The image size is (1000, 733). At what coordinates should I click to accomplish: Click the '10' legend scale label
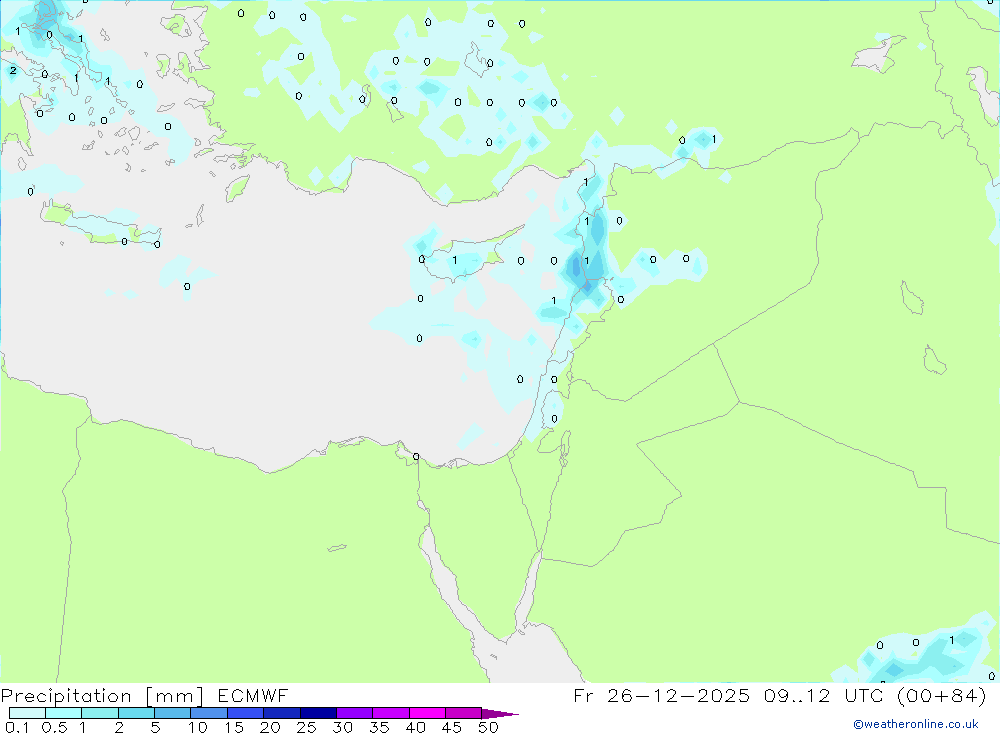(x=198, y=727)
